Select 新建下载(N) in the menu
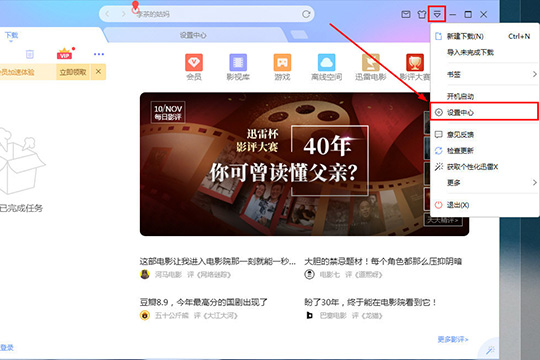The image size is (540, 360). [x=484, y=36]
